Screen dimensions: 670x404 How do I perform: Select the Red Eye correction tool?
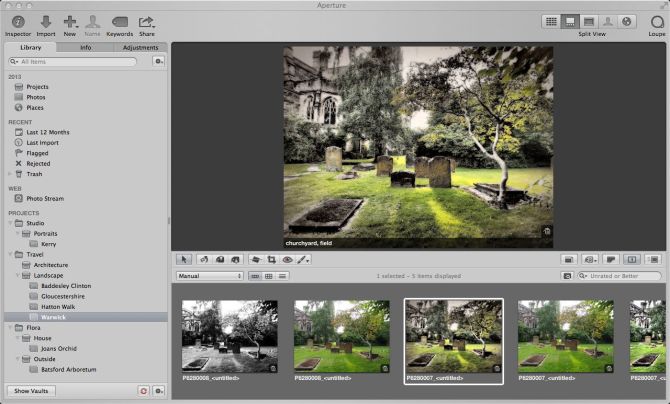287,260
